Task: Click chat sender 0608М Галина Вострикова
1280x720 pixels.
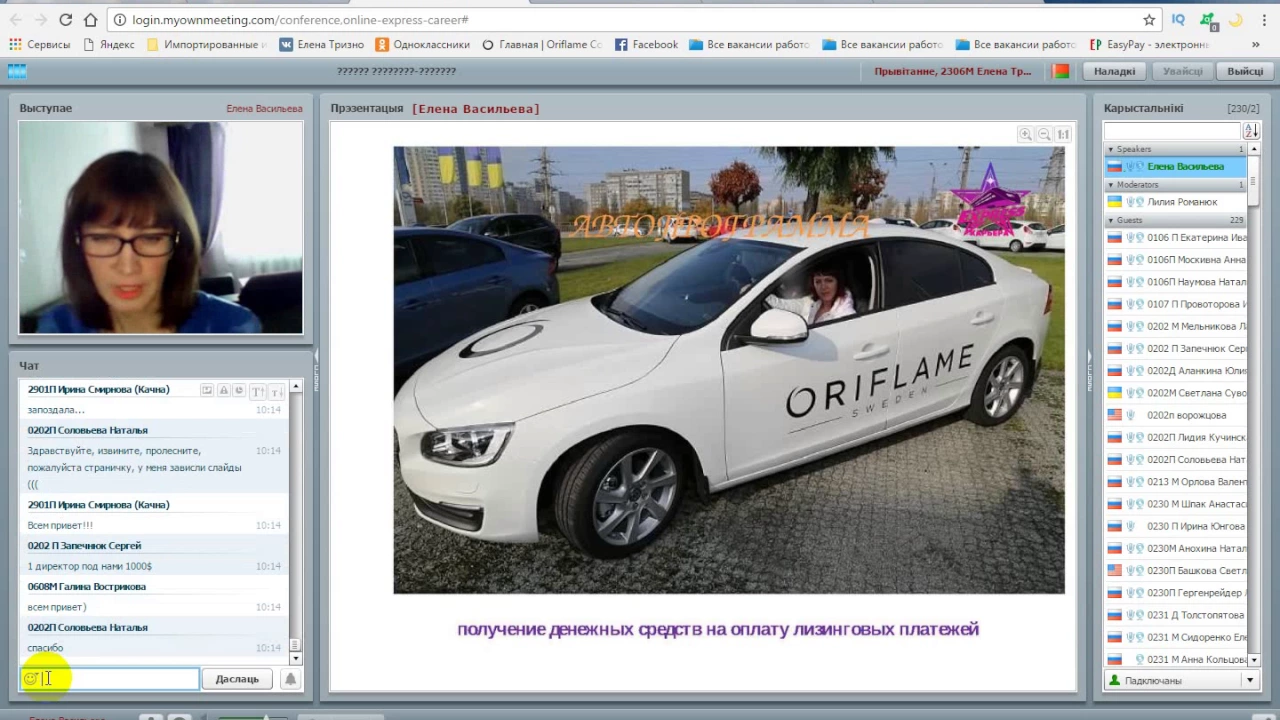Action: [x=87, y=587]
